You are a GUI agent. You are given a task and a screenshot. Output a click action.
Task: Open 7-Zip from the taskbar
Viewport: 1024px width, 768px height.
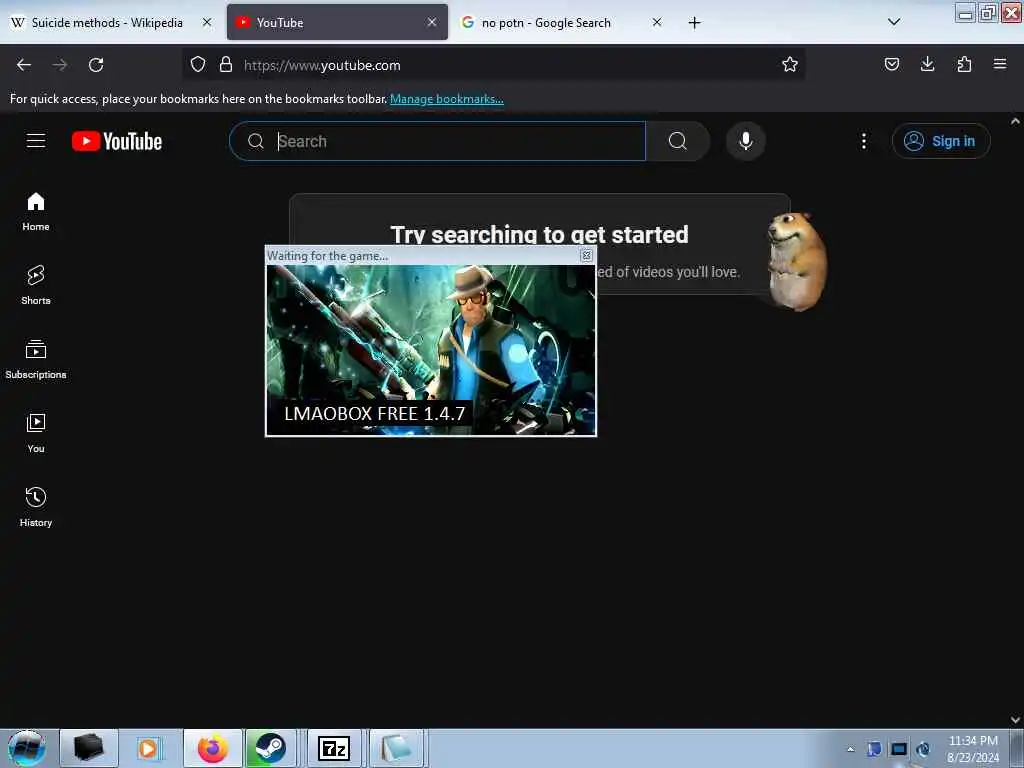334,748
